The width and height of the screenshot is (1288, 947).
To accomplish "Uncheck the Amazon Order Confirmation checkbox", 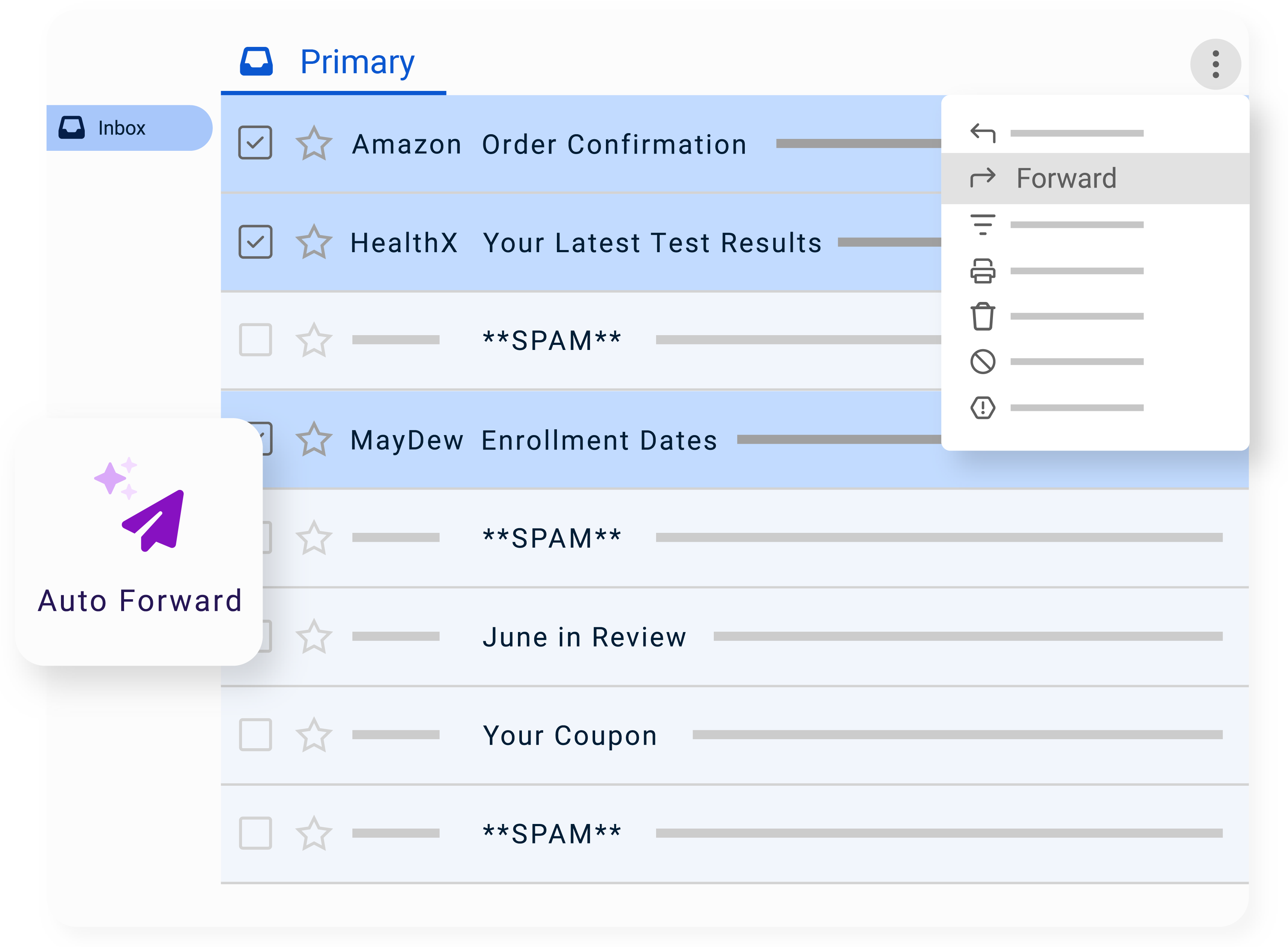I will click(x=255, y=143).
